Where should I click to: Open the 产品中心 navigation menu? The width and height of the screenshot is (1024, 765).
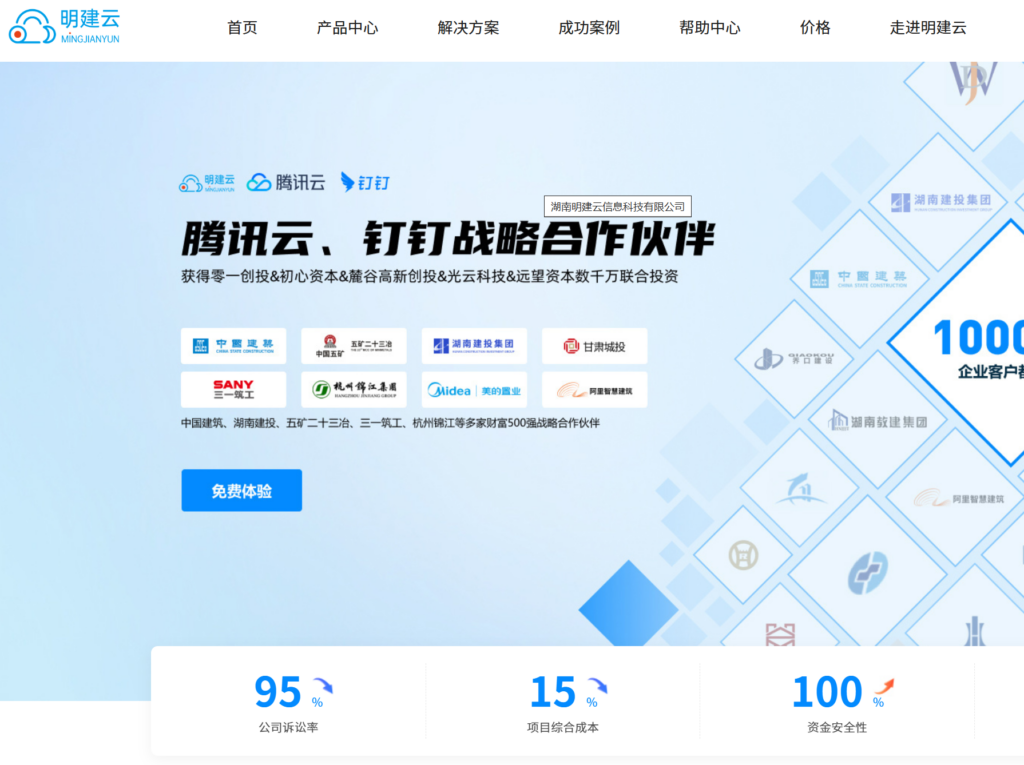click(347, 28)
